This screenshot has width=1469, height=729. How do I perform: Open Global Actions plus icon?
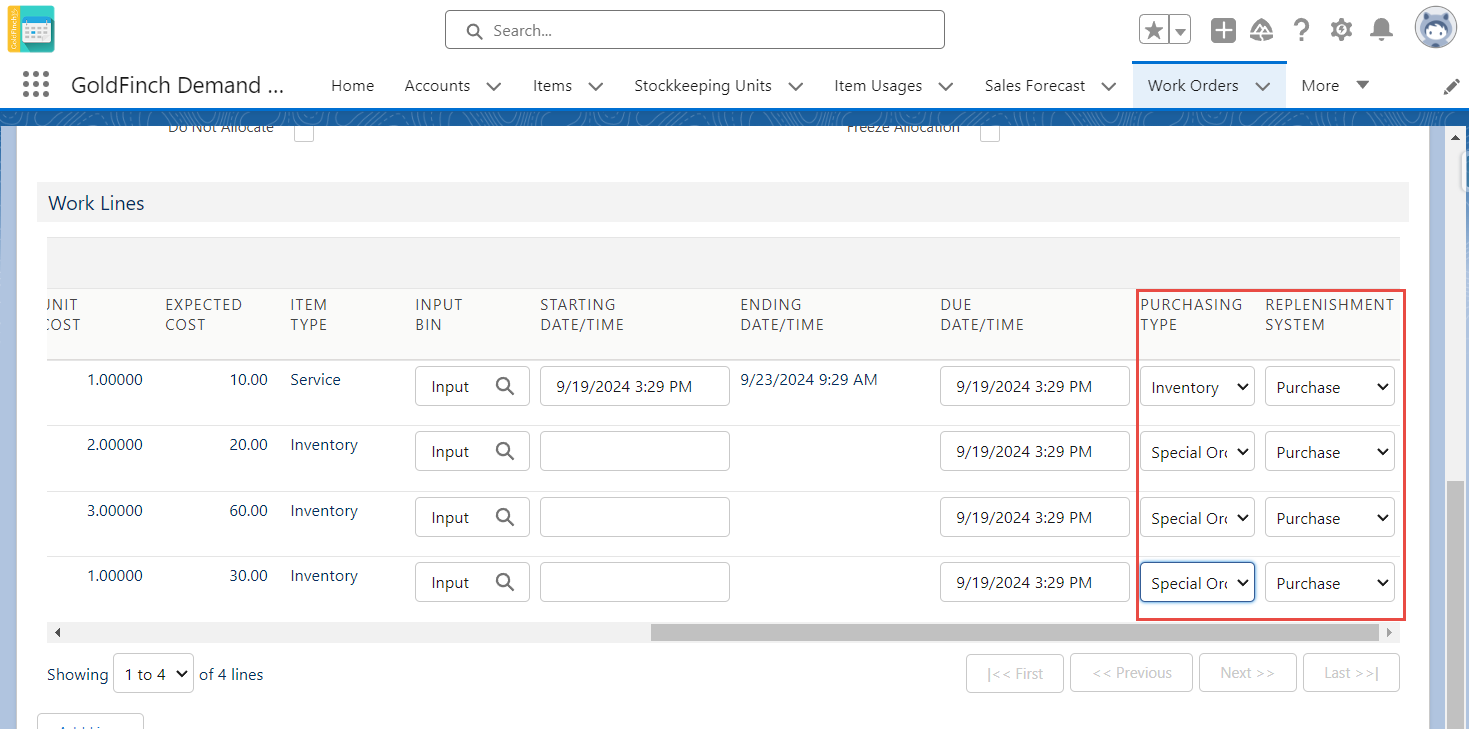coord(1223,30)
